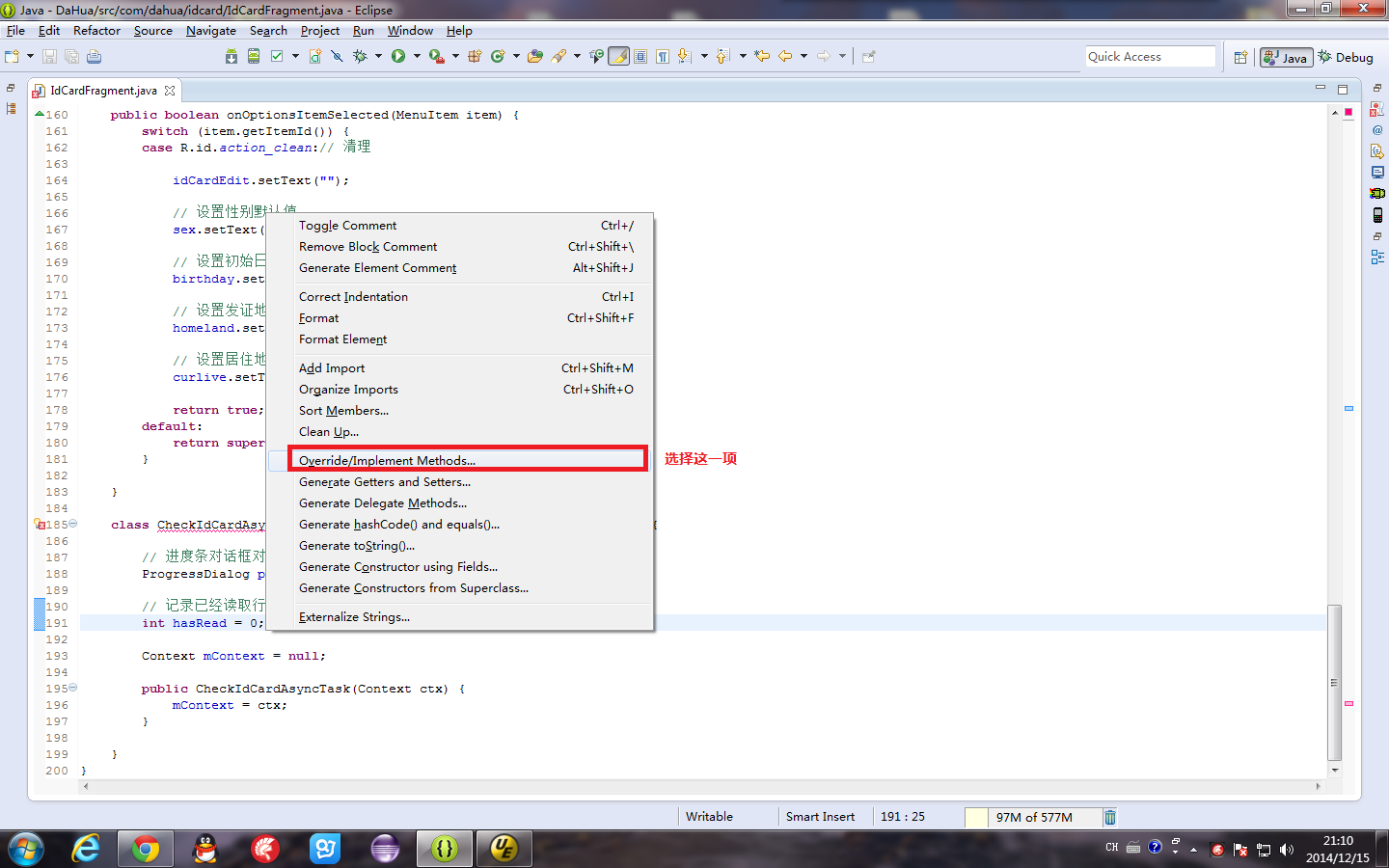This screenshot has width=1389, height=868.
Task: Open the Outline view icon in right sidebar
Action: click(1377, 258)
